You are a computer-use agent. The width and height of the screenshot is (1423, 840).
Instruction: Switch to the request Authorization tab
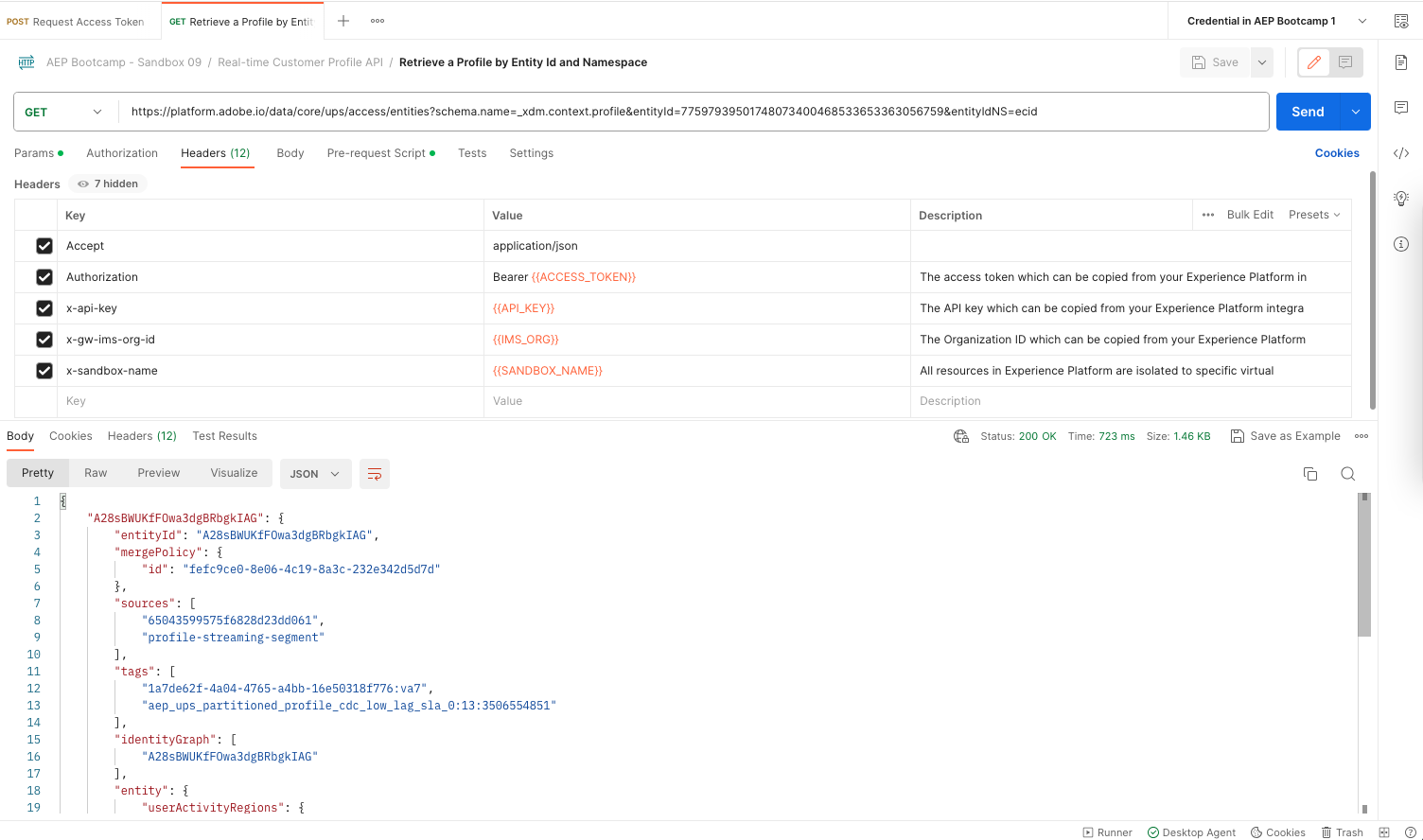point(122,153)
